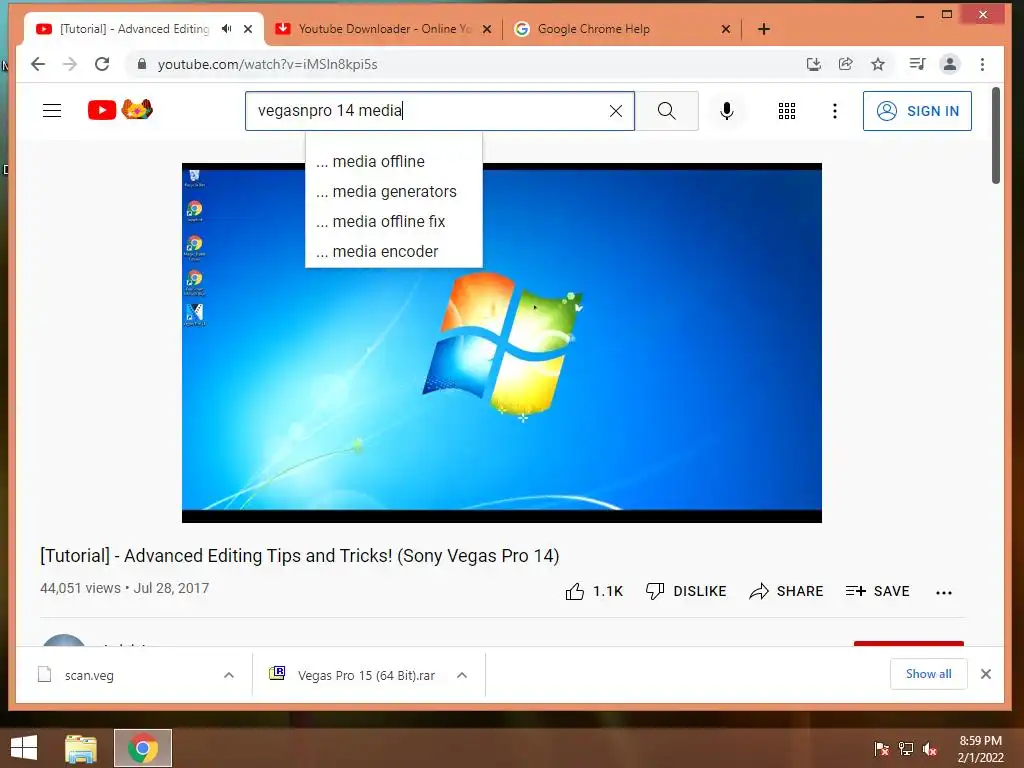Expand options for scan.veg download
The width and height of the screenshot is (1024, 768).
click(x=229, y=675)
